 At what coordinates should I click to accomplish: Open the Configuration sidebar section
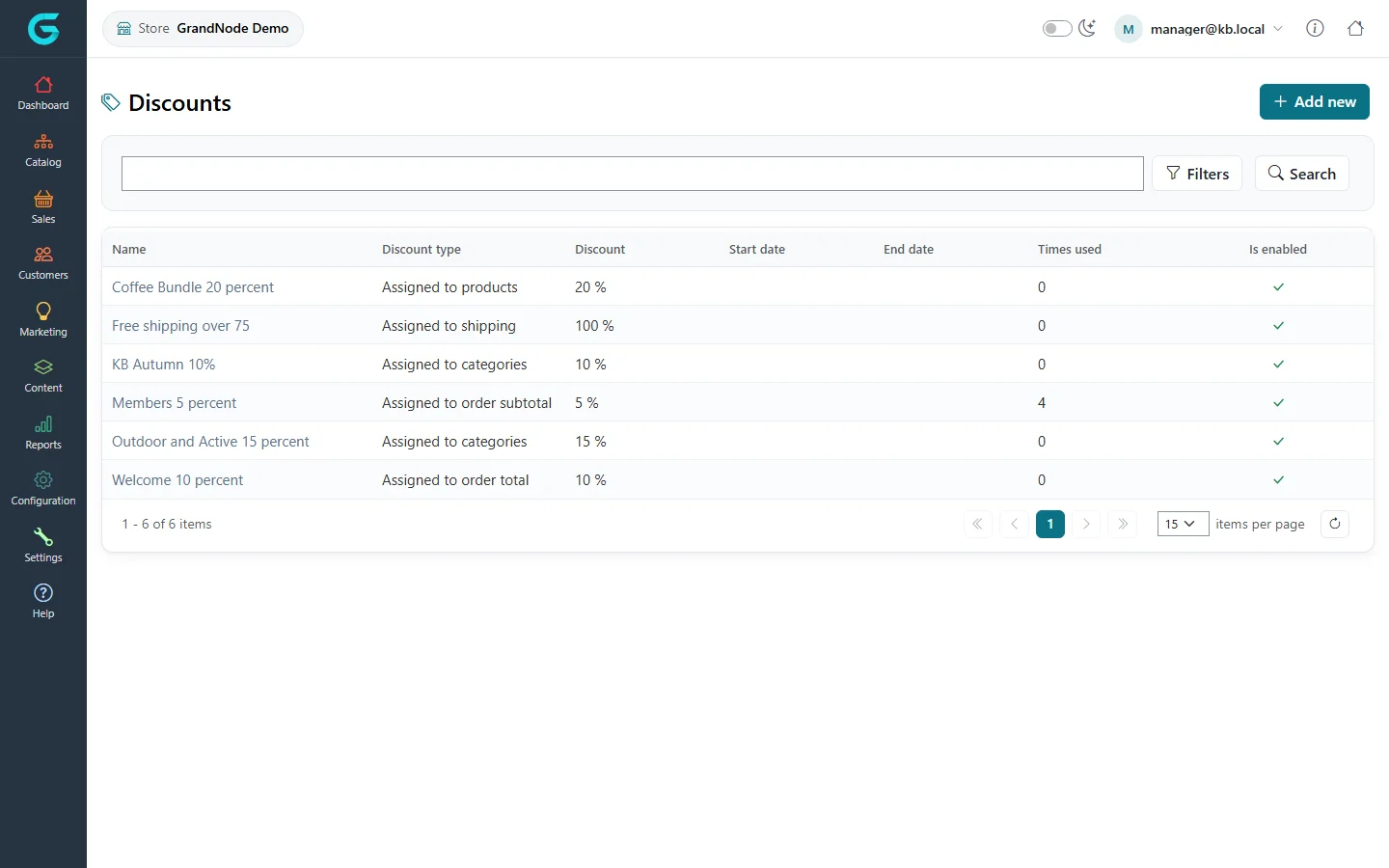pos(43,489)
